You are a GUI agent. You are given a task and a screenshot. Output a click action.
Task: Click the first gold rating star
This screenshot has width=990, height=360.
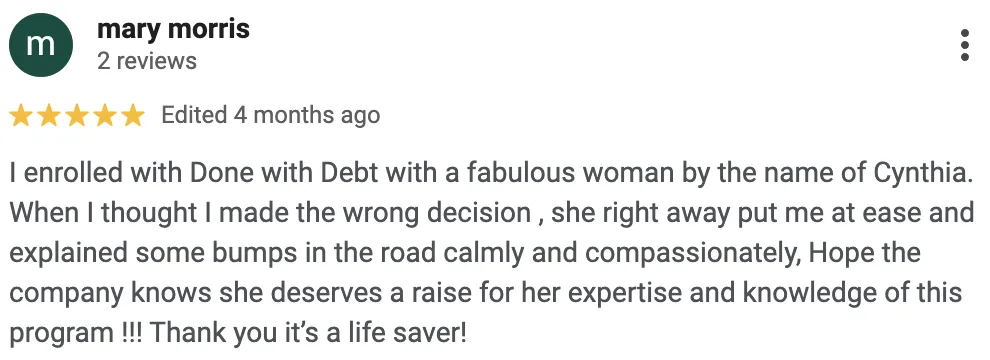(21, 116)
